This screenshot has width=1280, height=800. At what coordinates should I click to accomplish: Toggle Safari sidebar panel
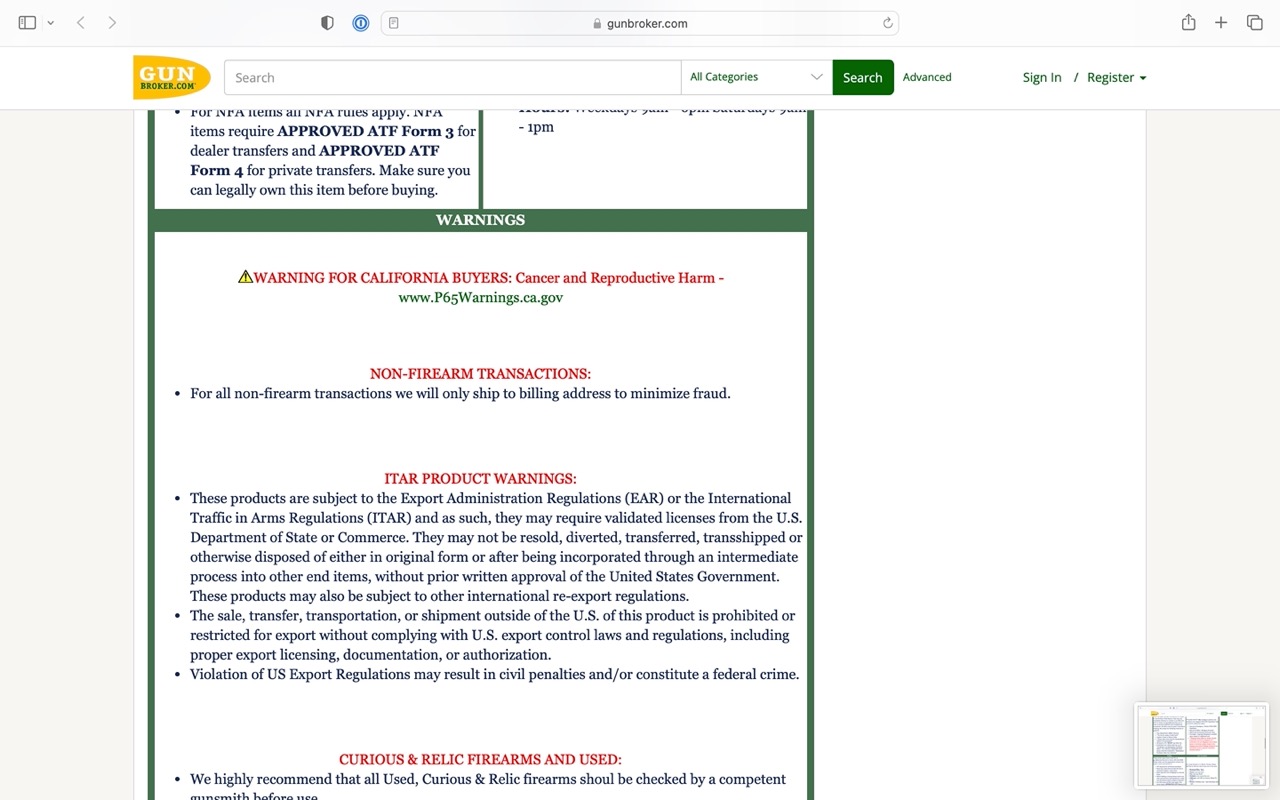(27, 23)
